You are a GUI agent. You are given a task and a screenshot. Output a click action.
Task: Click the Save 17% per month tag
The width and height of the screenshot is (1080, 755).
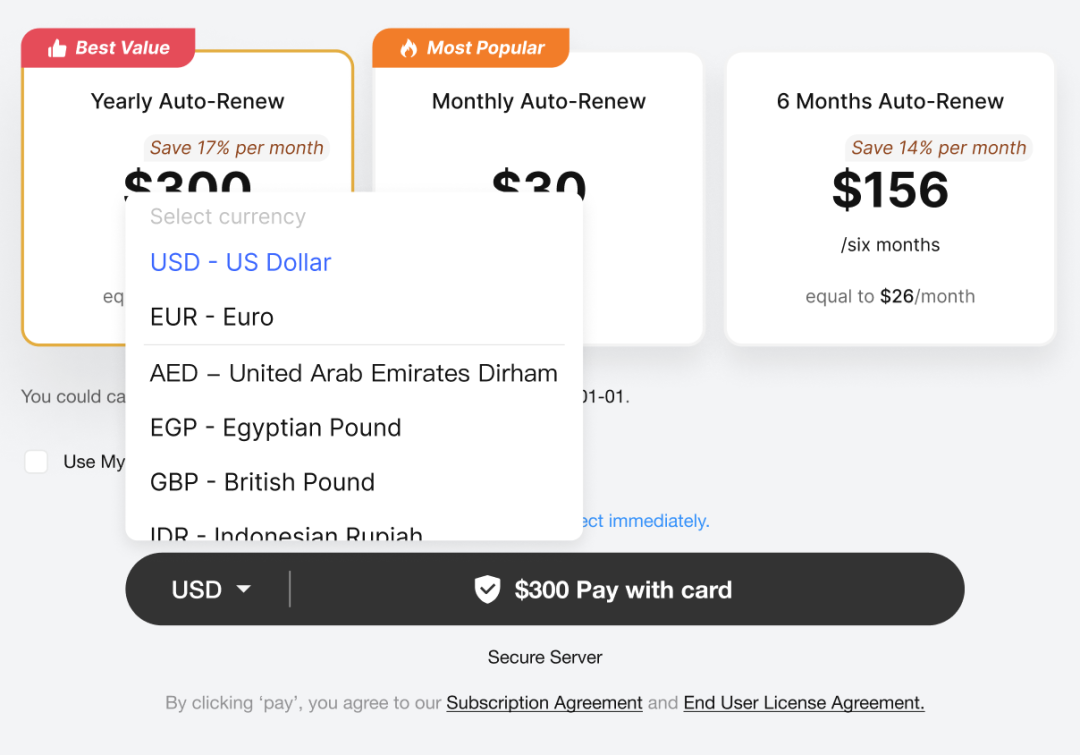[237, 148]
